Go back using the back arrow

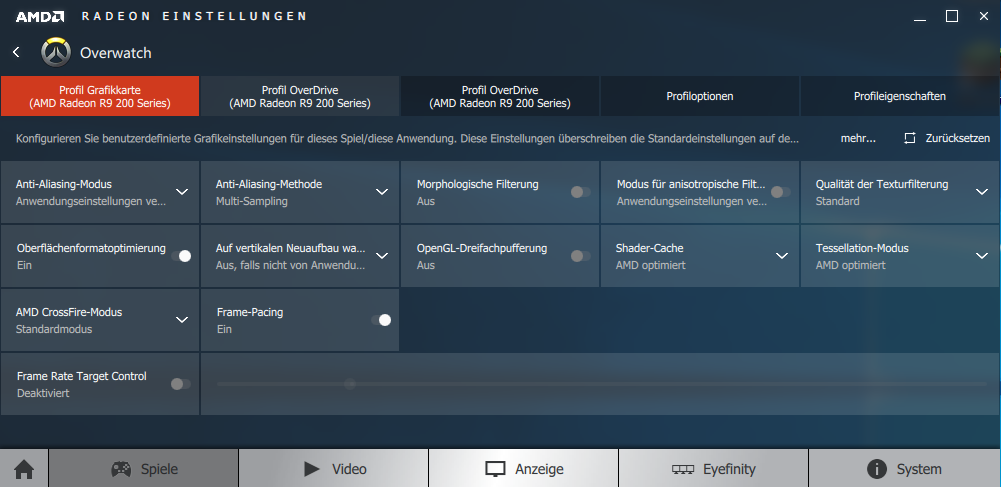(x=17, y=52)
